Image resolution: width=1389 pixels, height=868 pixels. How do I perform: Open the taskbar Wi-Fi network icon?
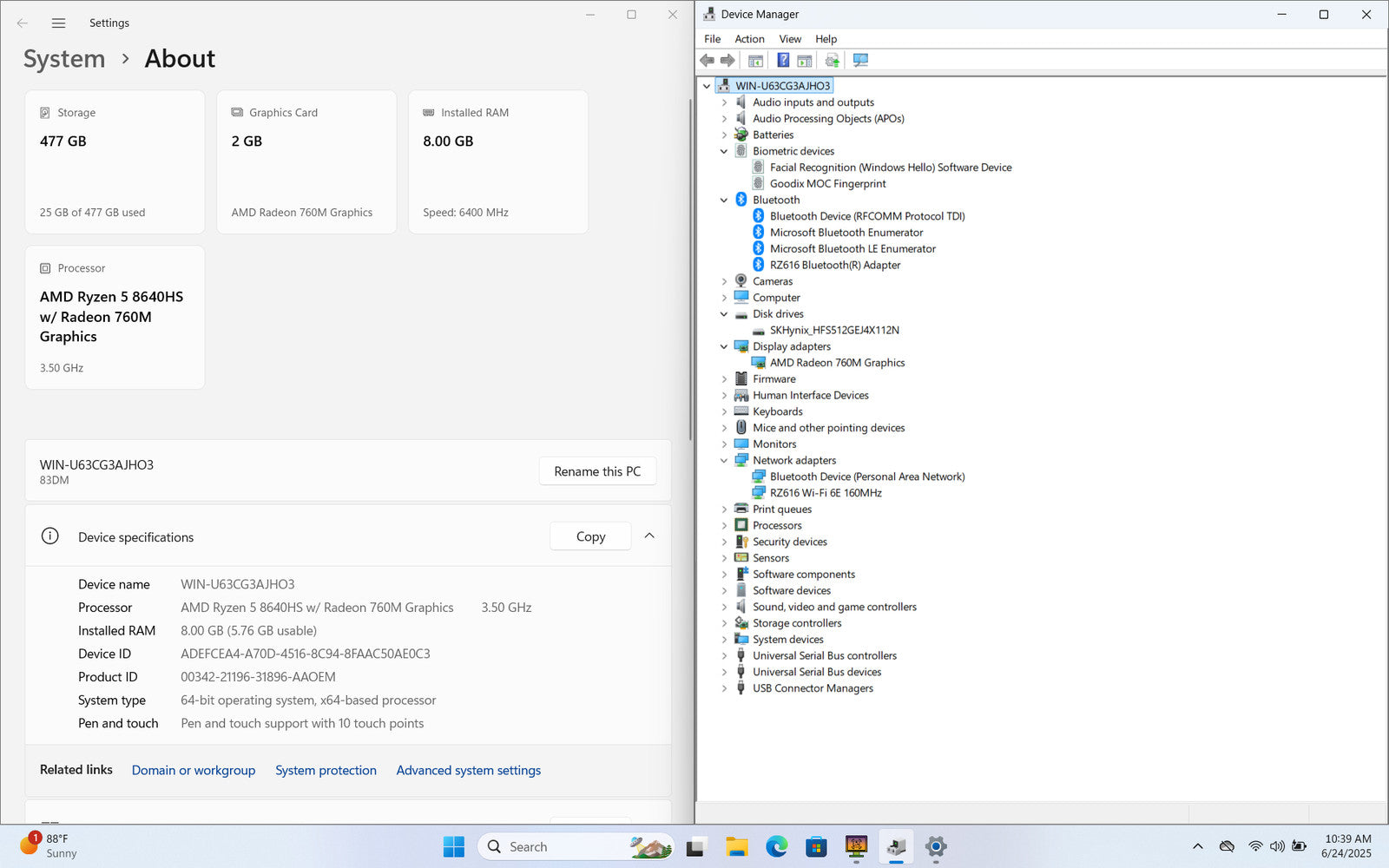(1255, 846)
